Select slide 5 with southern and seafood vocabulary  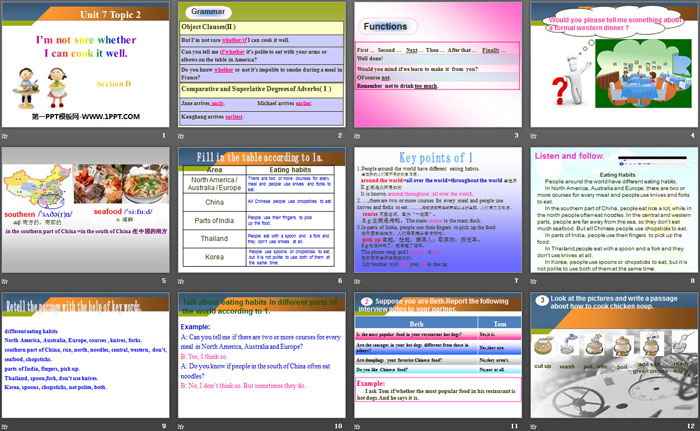[85, 210]
